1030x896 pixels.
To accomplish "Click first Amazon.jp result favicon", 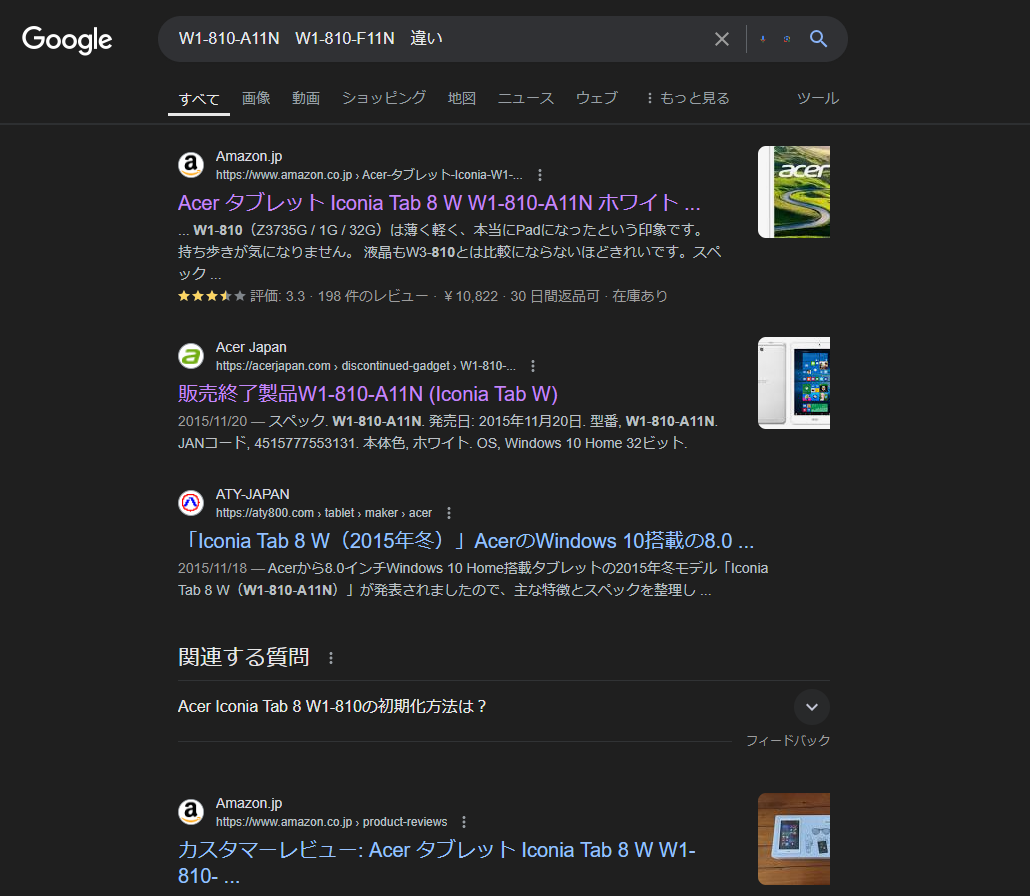I will [191, 165].
